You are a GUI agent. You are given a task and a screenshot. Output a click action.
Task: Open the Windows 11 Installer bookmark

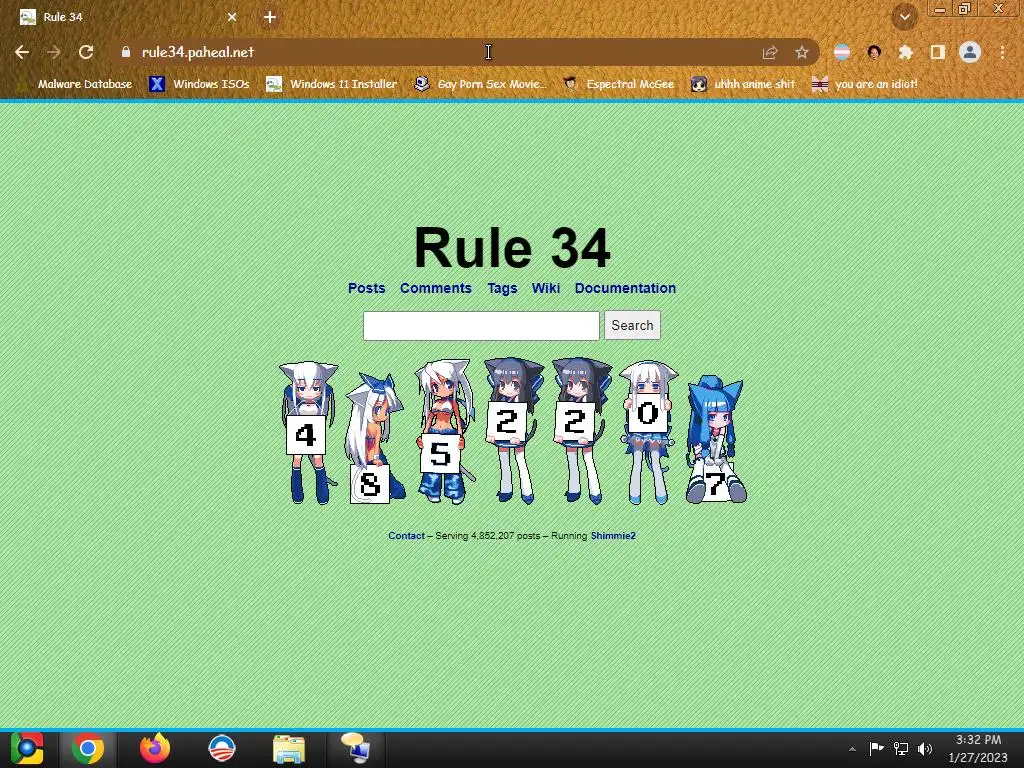[332, 84]
